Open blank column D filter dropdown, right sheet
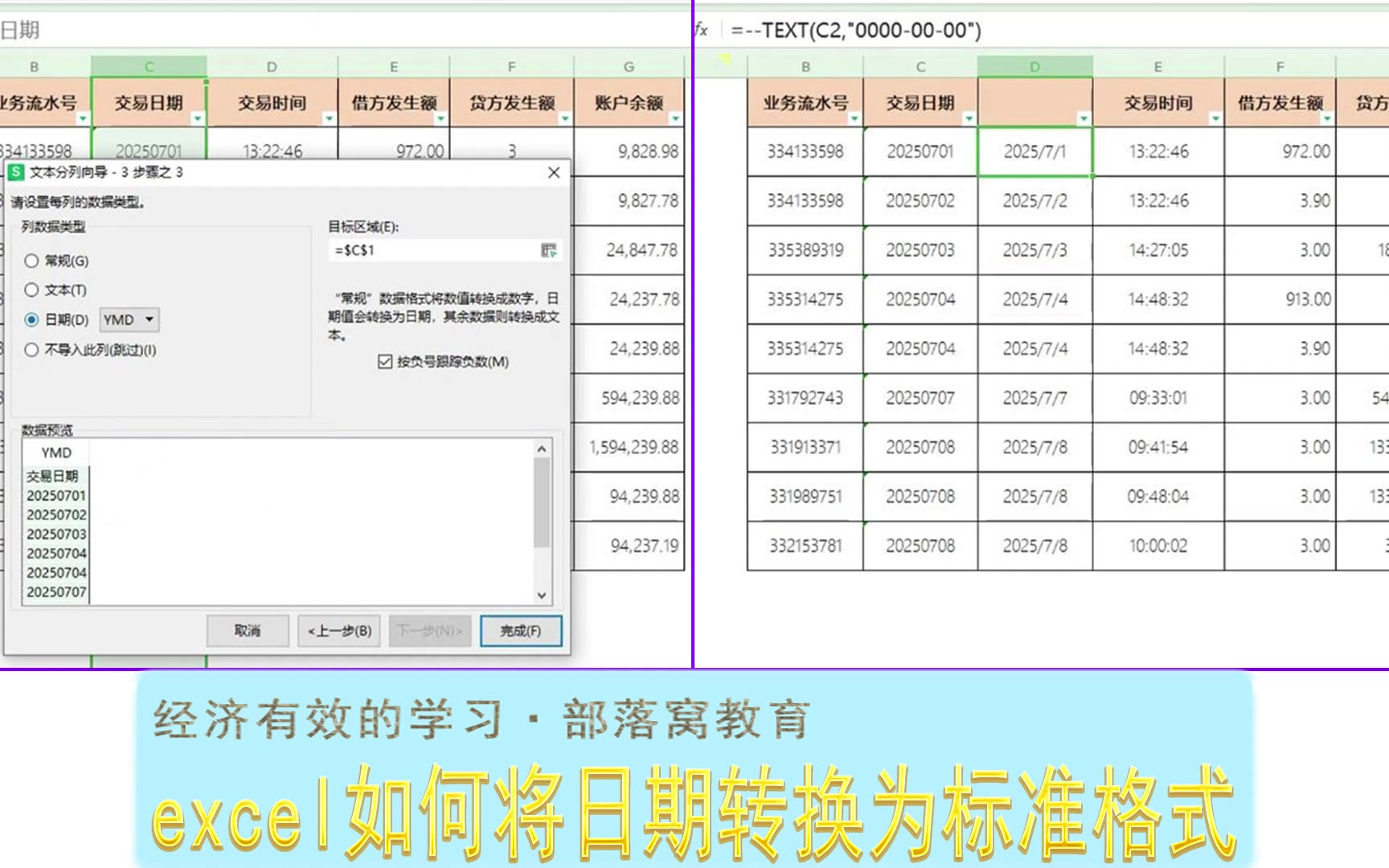Screen dimensions: 1389x868 tap(1084, 119)
